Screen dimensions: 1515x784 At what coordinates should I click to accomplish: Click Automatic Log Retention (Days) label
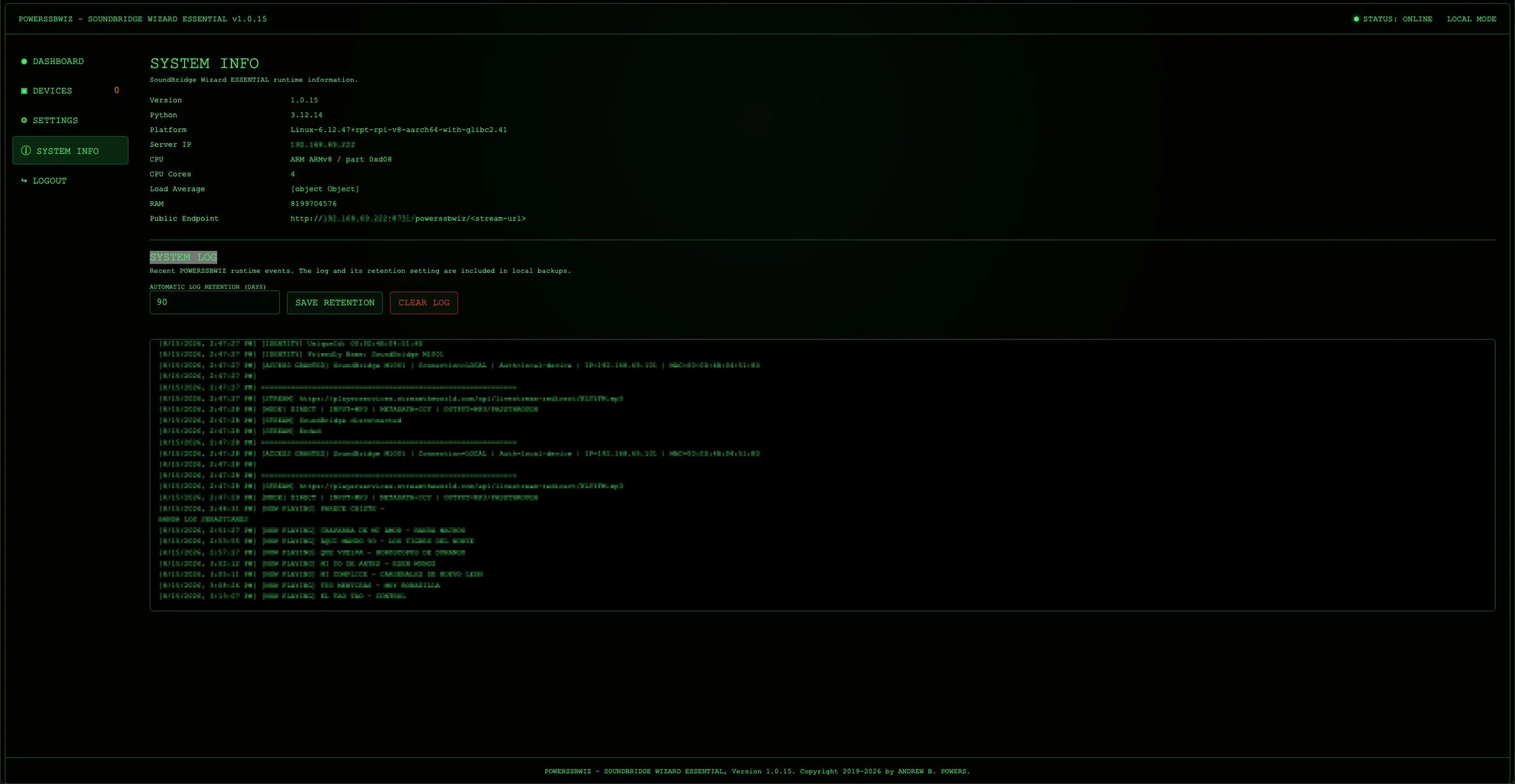pos(208,287)
